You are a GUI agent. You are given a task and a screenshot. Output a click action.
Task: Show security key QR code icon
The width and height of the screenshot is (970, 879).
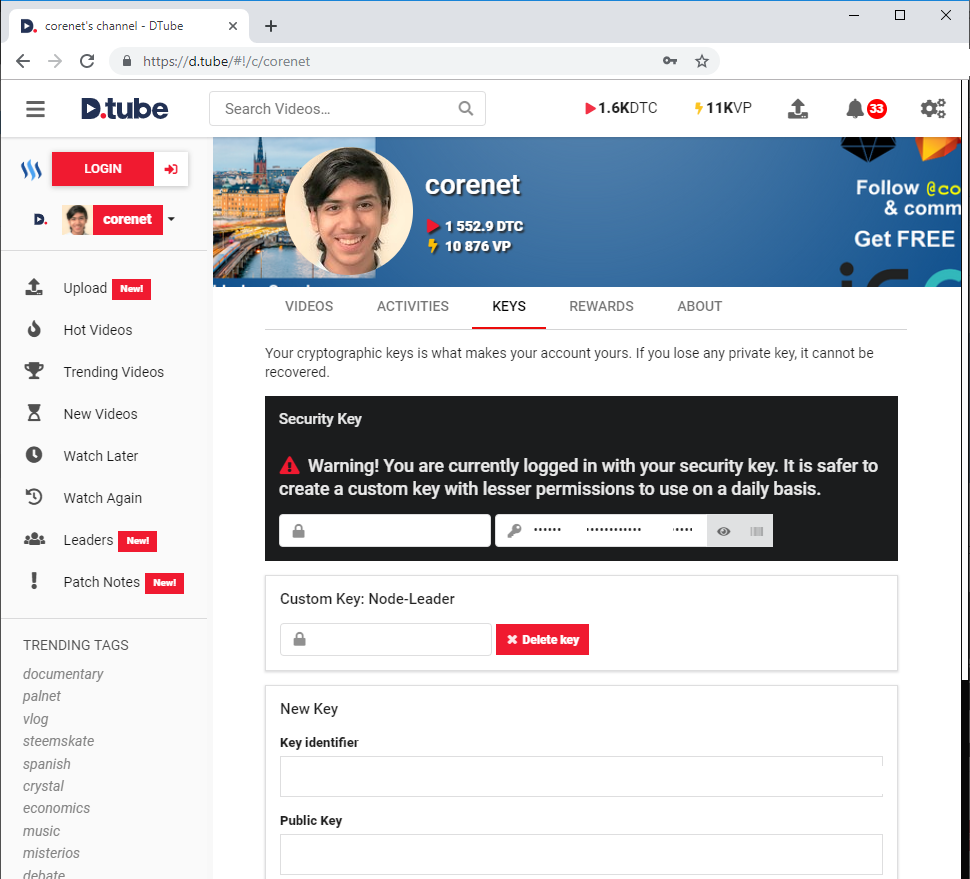coord(756,531)
